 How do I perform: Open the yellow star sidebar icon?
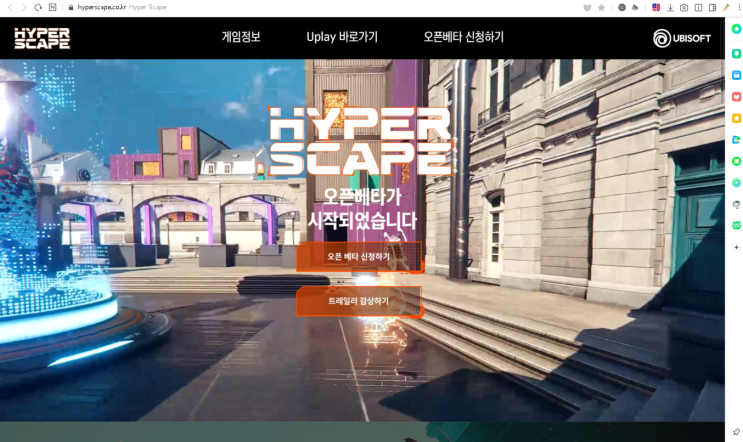736,118
